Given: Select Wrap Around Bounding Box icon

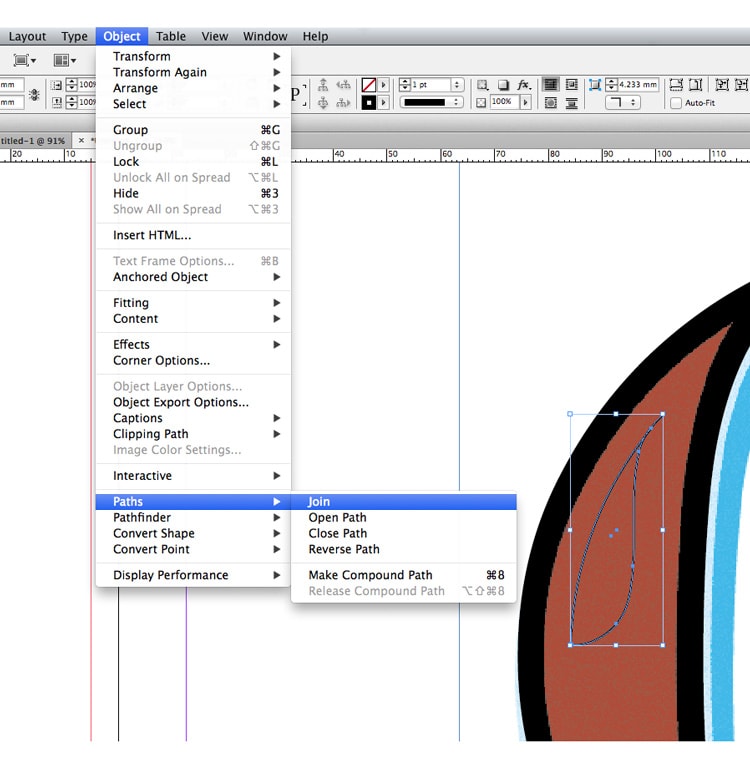Looking at the screenshot, I should click(572, 85).
